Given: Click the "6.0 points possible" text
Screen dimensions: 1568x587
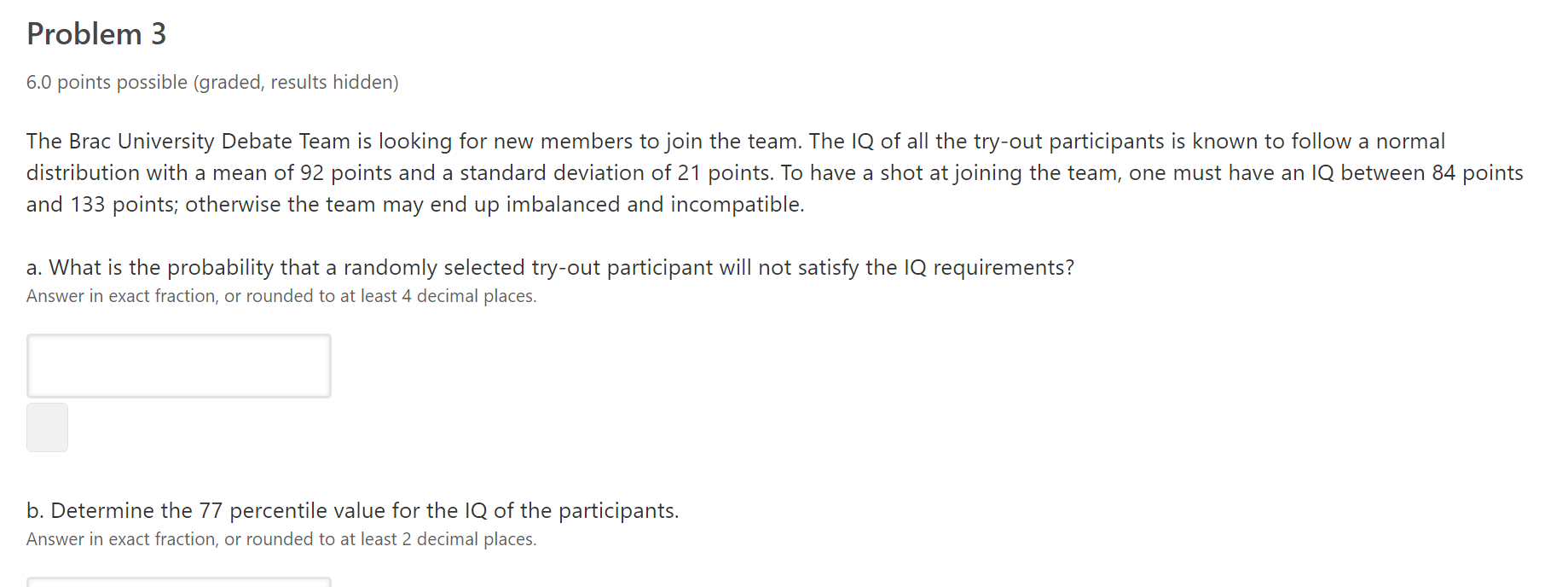Looking at the screenshot, I should pos(107,82).
